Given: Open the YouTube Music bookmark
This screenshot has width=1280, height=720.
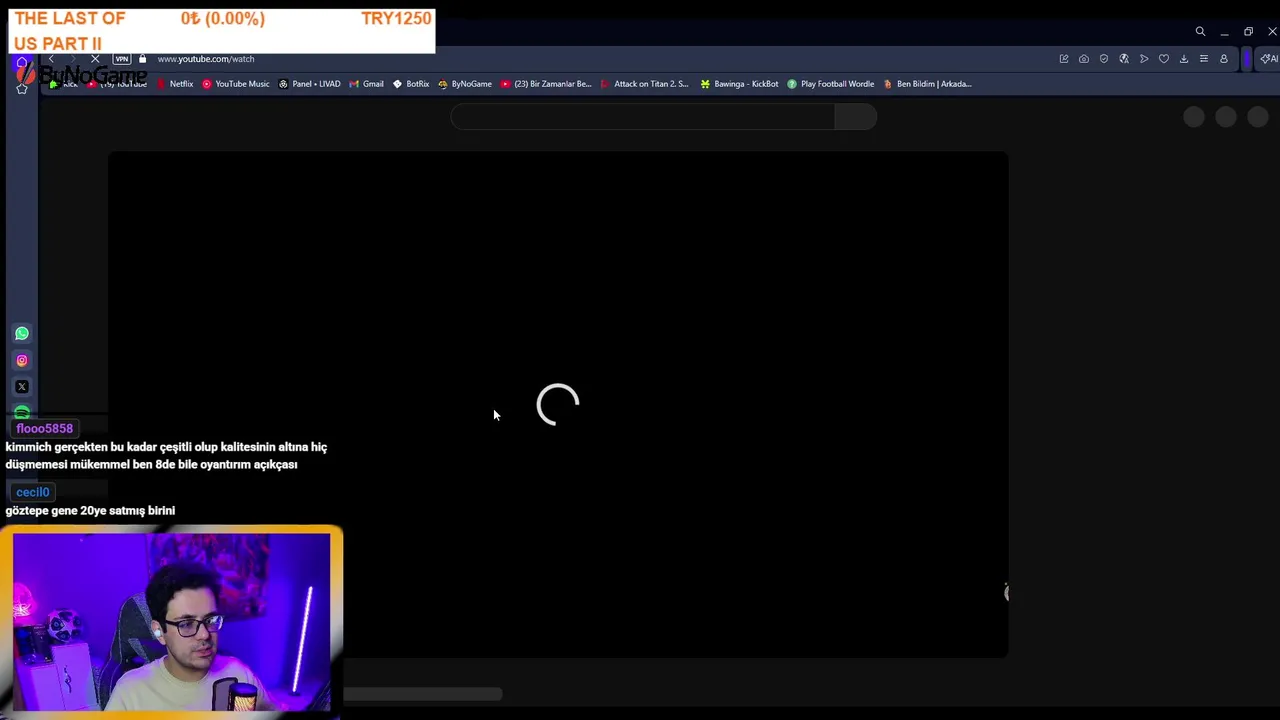Looking at the screenshot, I should point(236,84).
